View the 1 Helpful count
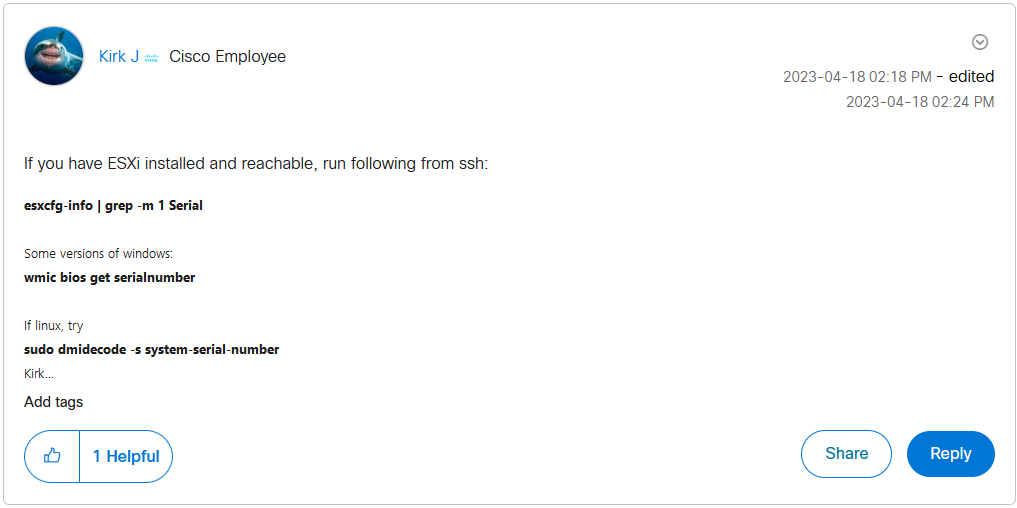This screenshot has height=508, width=1017. (126, 456)
